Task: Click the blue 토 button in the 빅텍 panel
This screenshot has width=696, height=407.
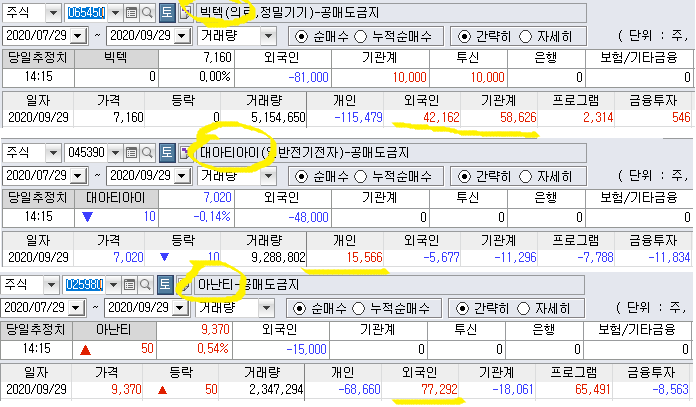Action: click(167, 13)
